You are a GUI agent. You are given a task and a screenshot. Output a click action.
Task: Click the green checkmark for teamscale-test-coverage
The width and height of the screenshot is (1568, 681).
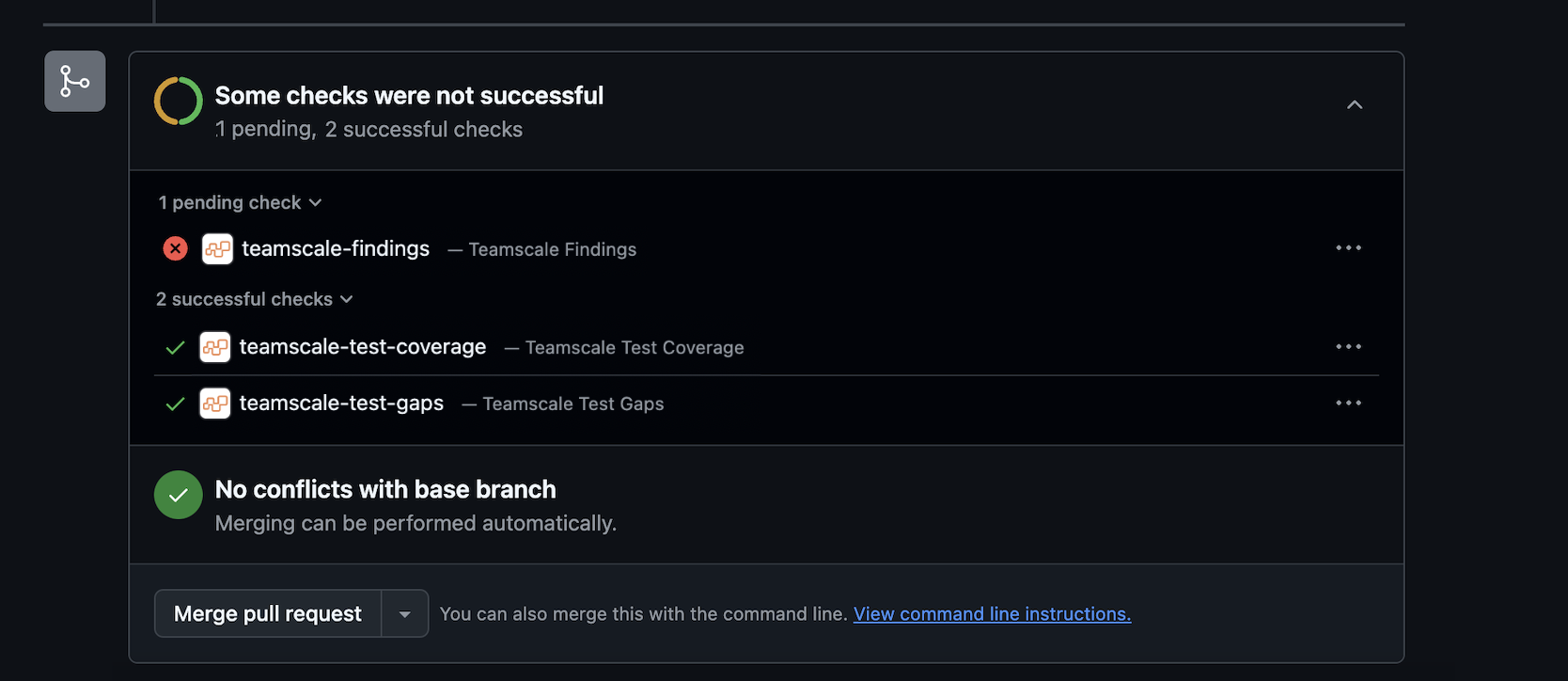[175, 348]
